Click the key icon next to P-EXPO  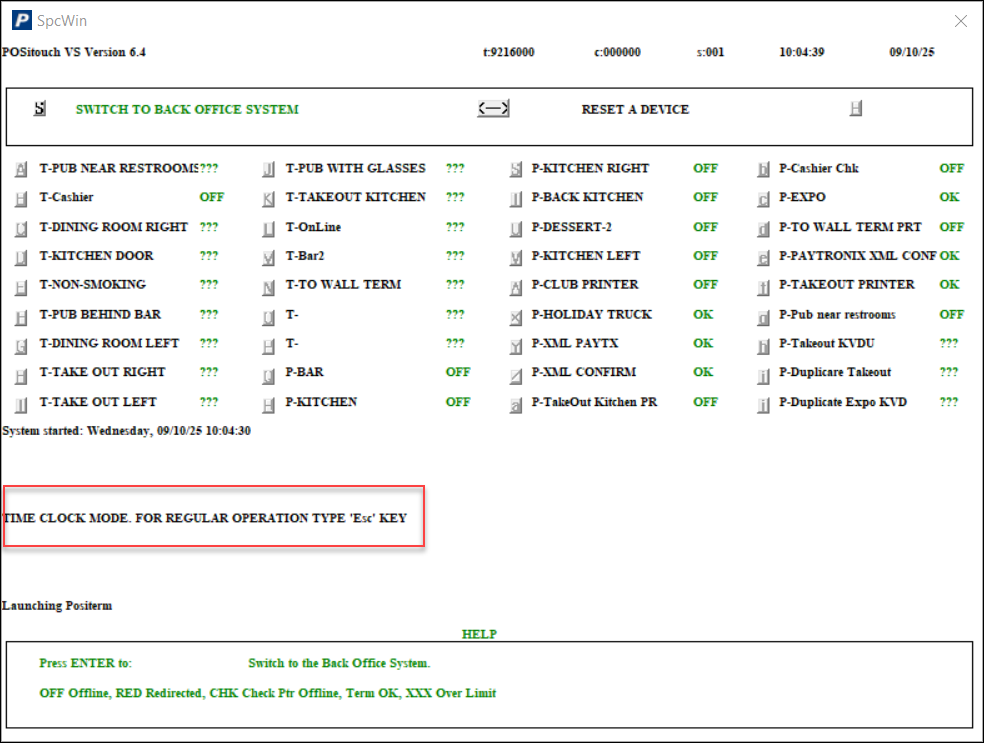click(x=763, y=199)
